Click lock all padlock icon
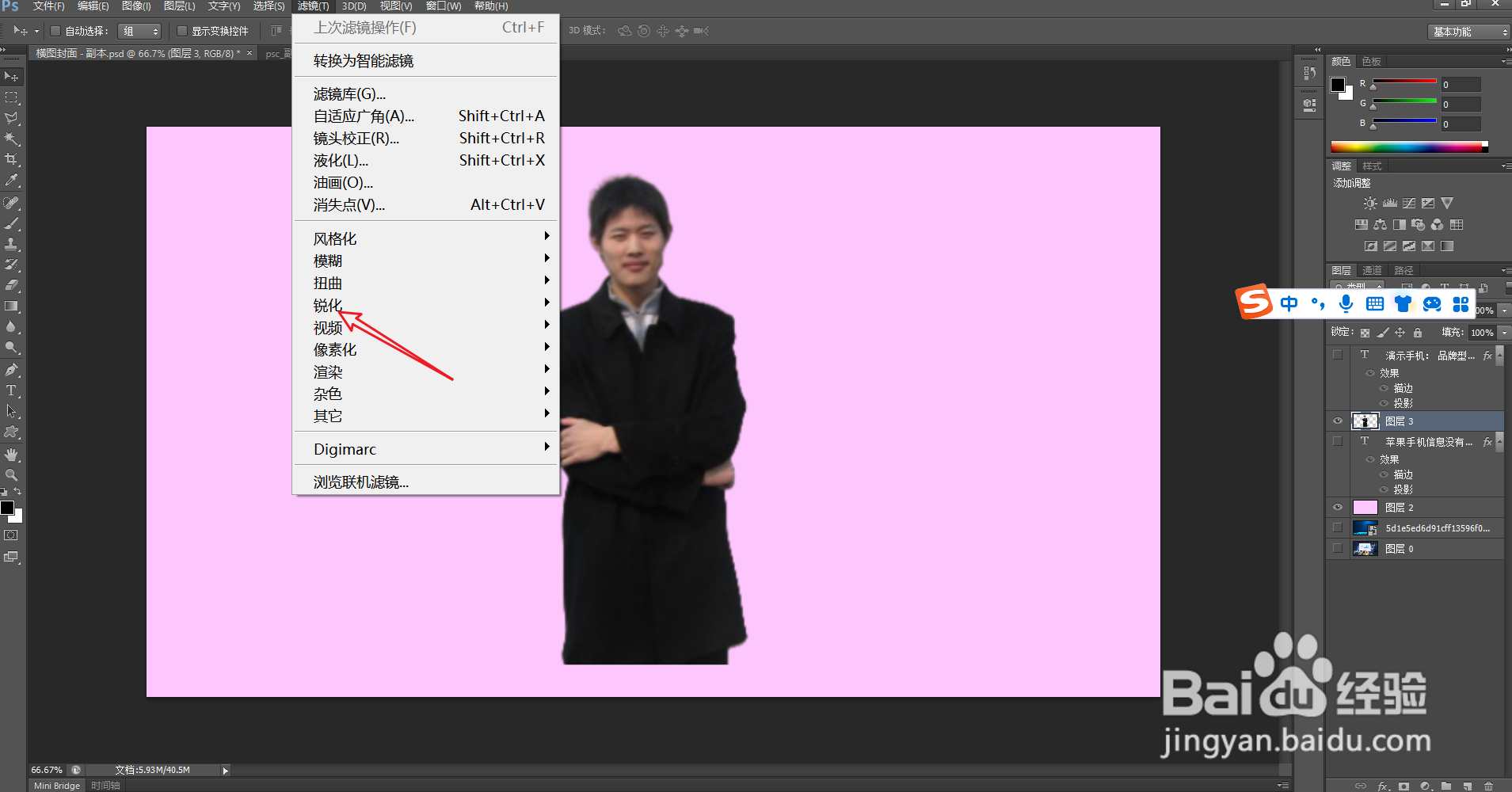 [x=1418, y=333]
